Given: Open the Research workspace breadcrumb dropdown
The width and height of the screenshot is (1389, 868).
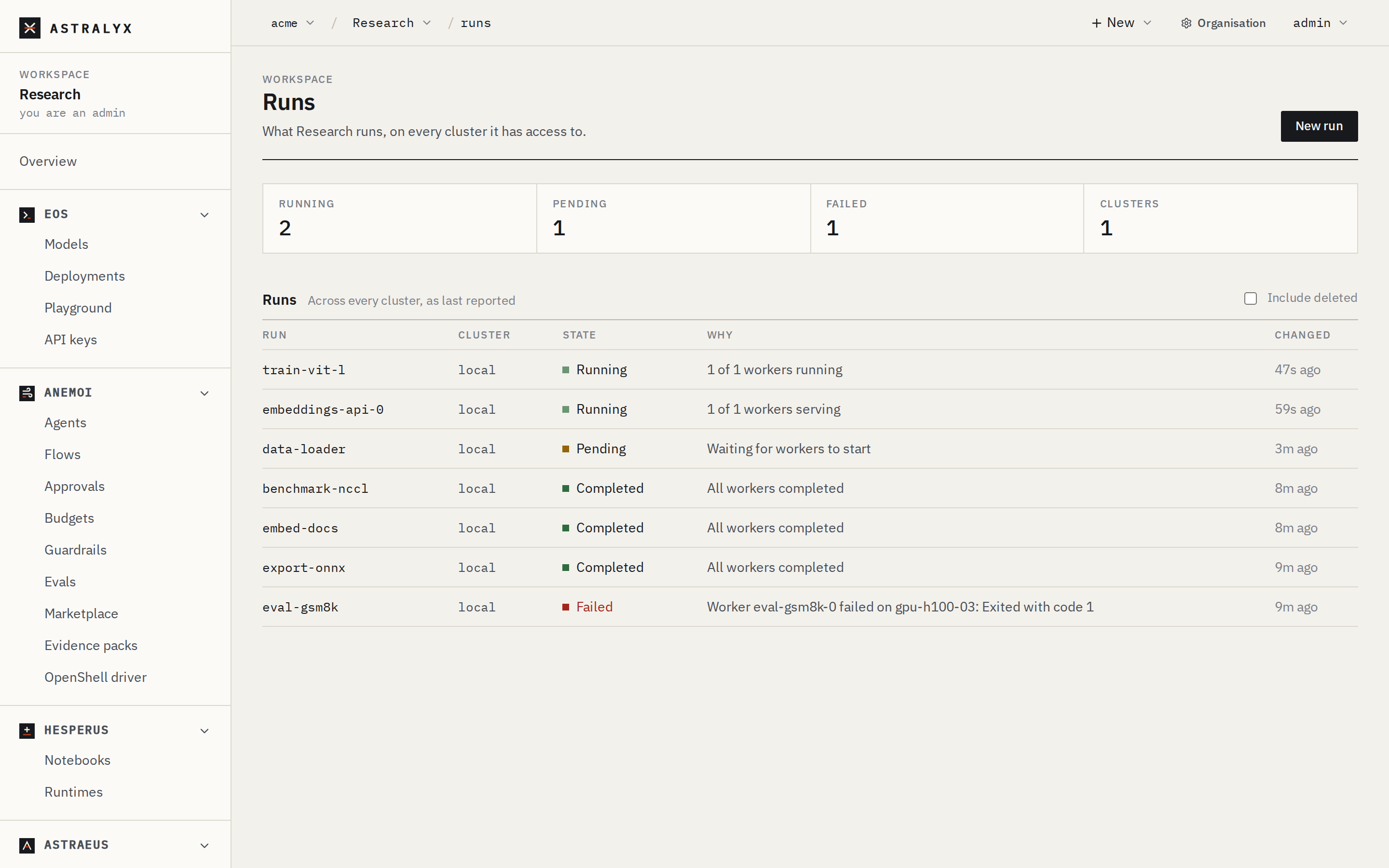Looking at the screenshot, I should (392, 23).
